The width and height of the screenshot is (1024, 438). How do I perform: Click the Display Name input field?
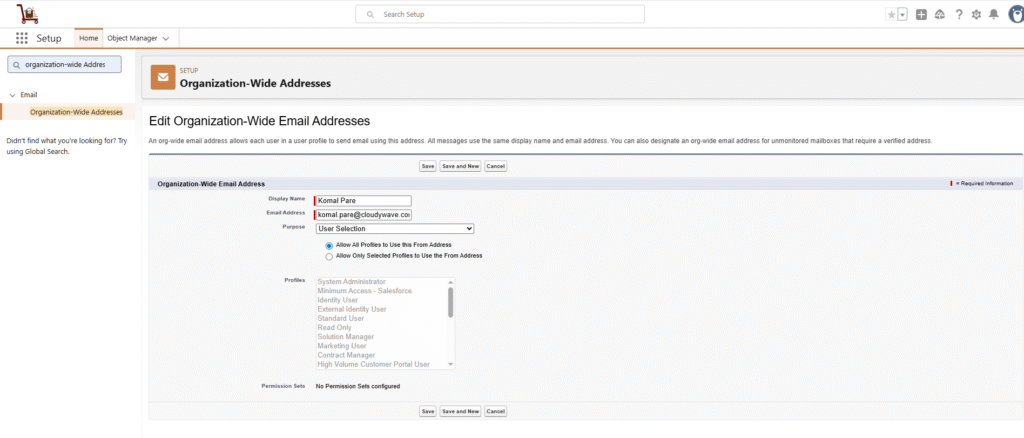click(x=363, y=201)
